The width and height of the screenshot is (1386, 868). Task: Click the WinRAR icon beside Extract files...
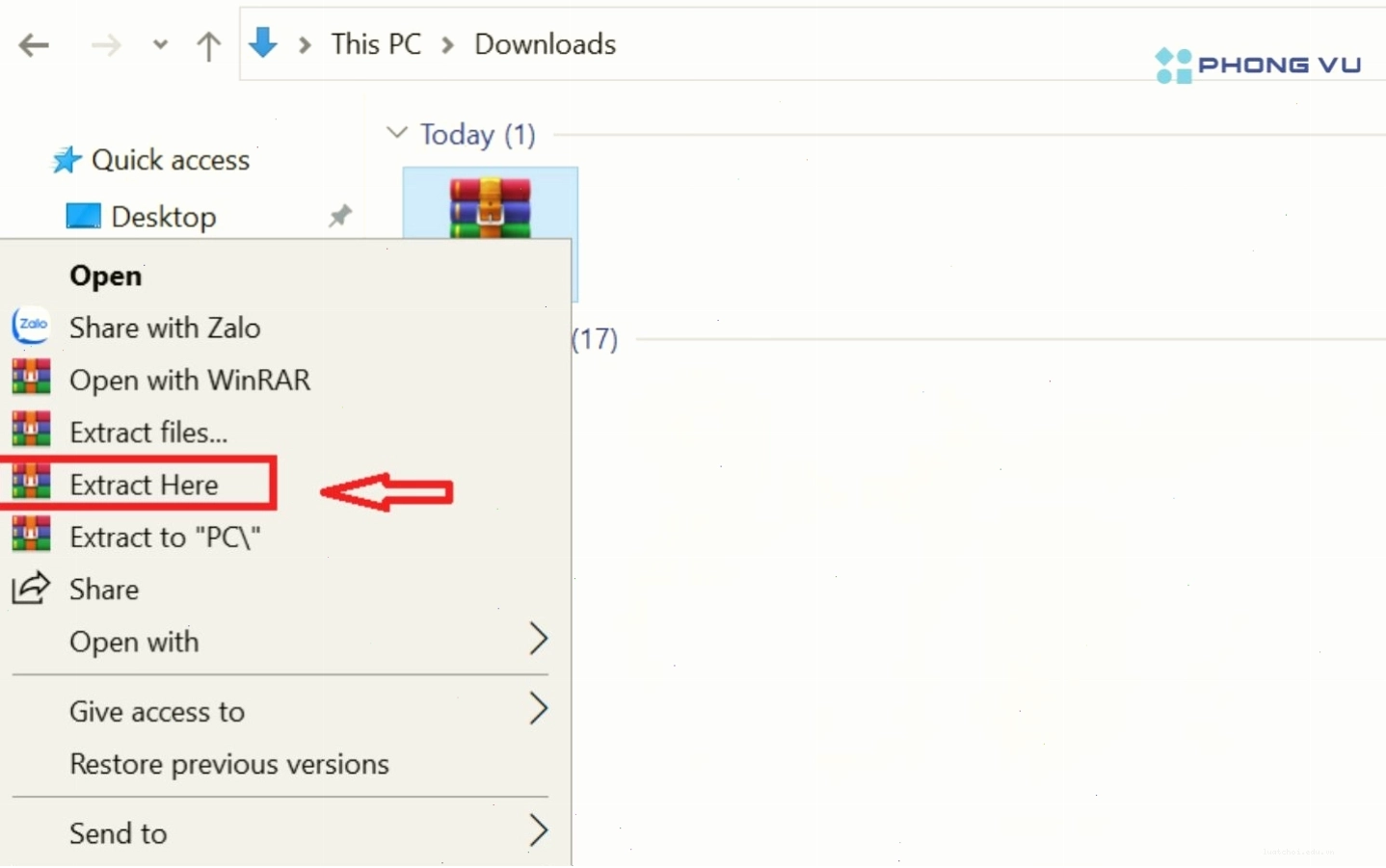click(31, 429)
